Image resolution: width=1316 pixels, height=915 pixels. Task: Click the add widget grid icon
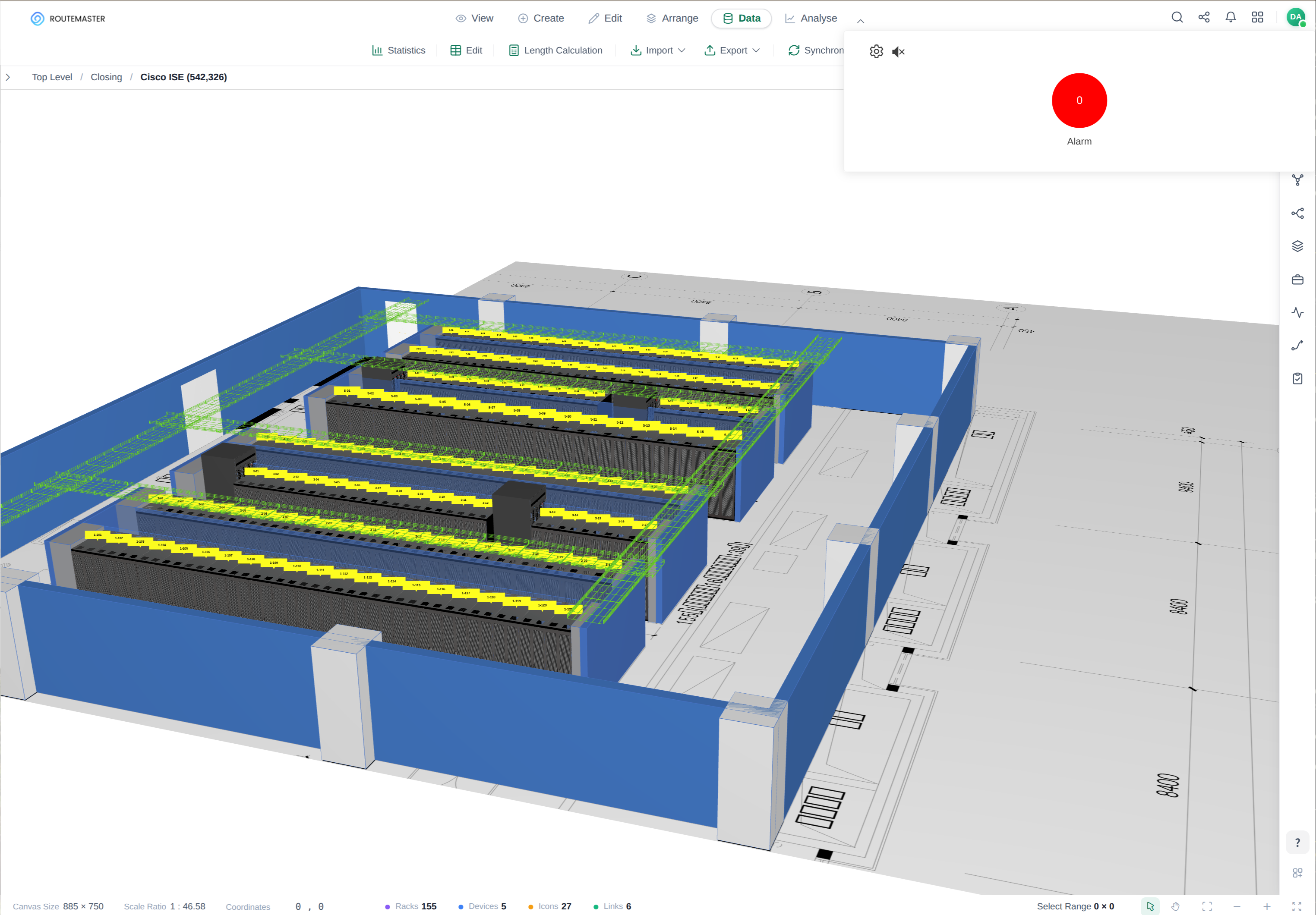pos(1298,873)
